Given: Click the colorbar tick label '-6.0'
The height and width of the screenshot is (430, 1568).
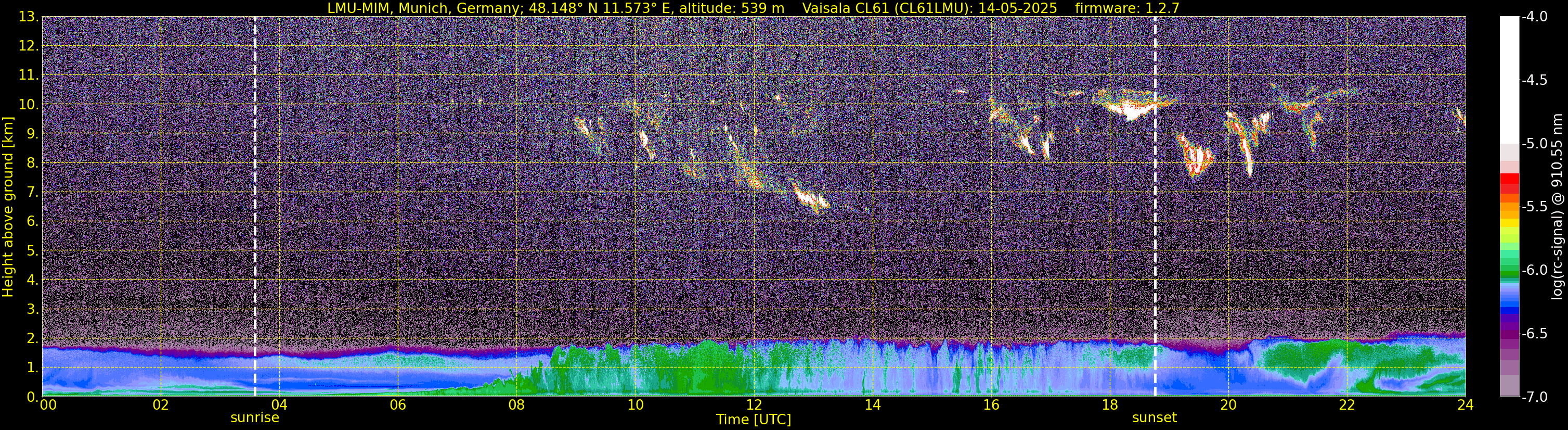Looking at the screenshot, I should click(x=1534, y=270).
